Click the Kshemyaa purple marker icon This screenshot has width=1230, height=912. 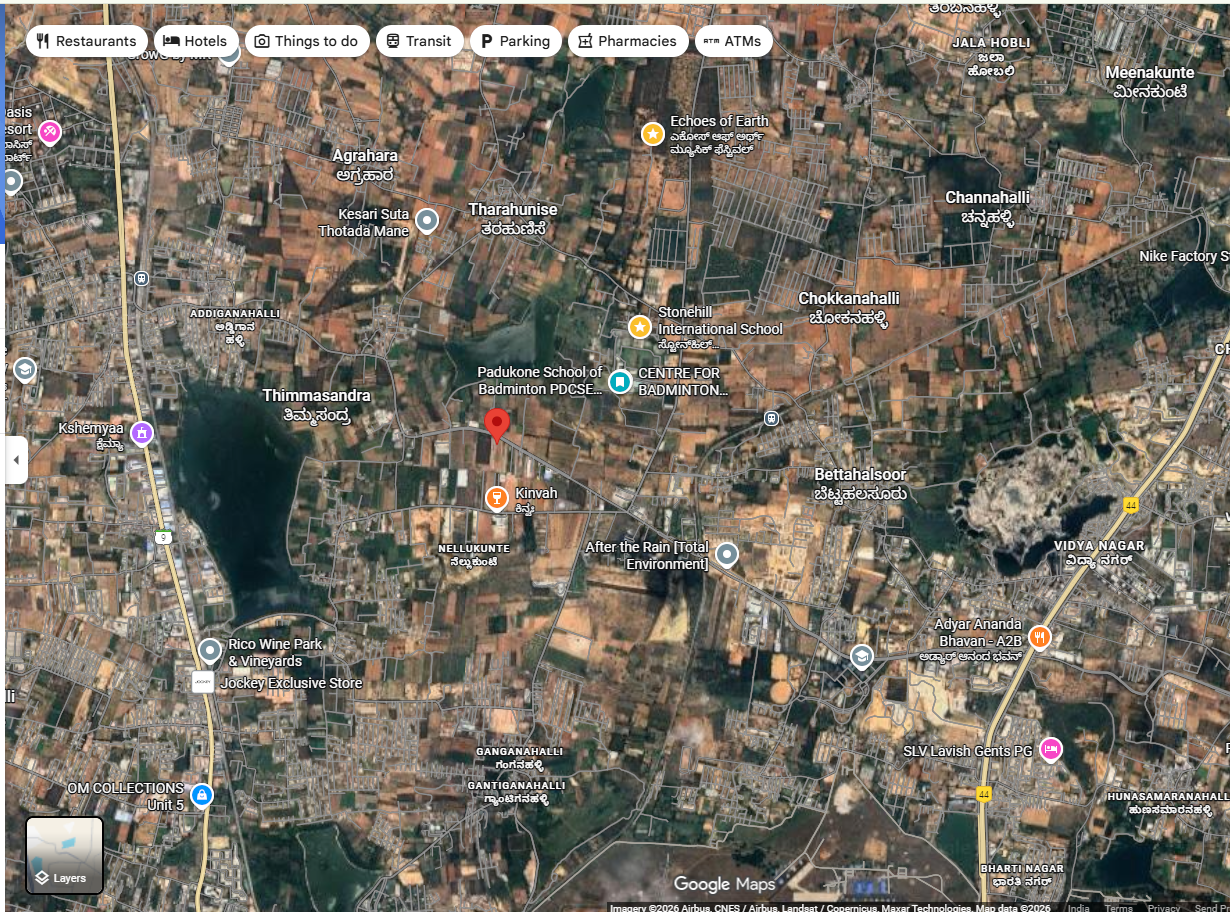coord(142,432)
